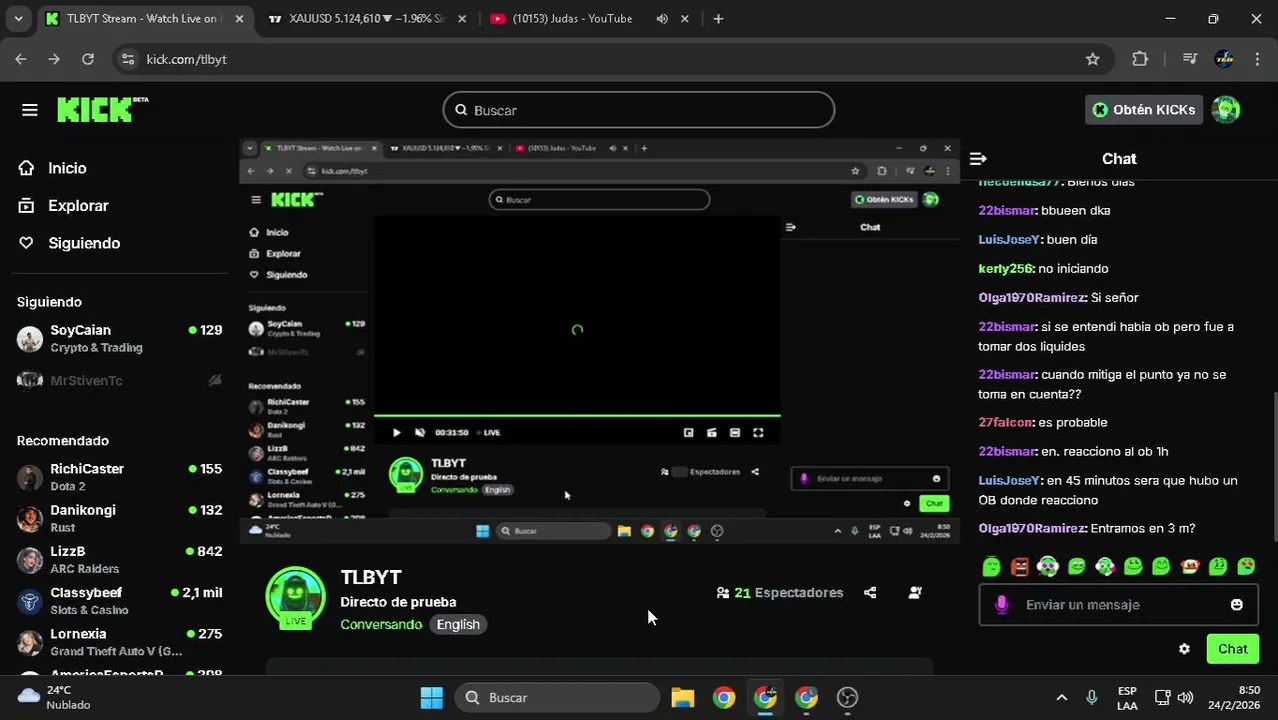Open recommended channel Danikongi
This screenshot has height=720, width=1278.
tap(120, 518)
